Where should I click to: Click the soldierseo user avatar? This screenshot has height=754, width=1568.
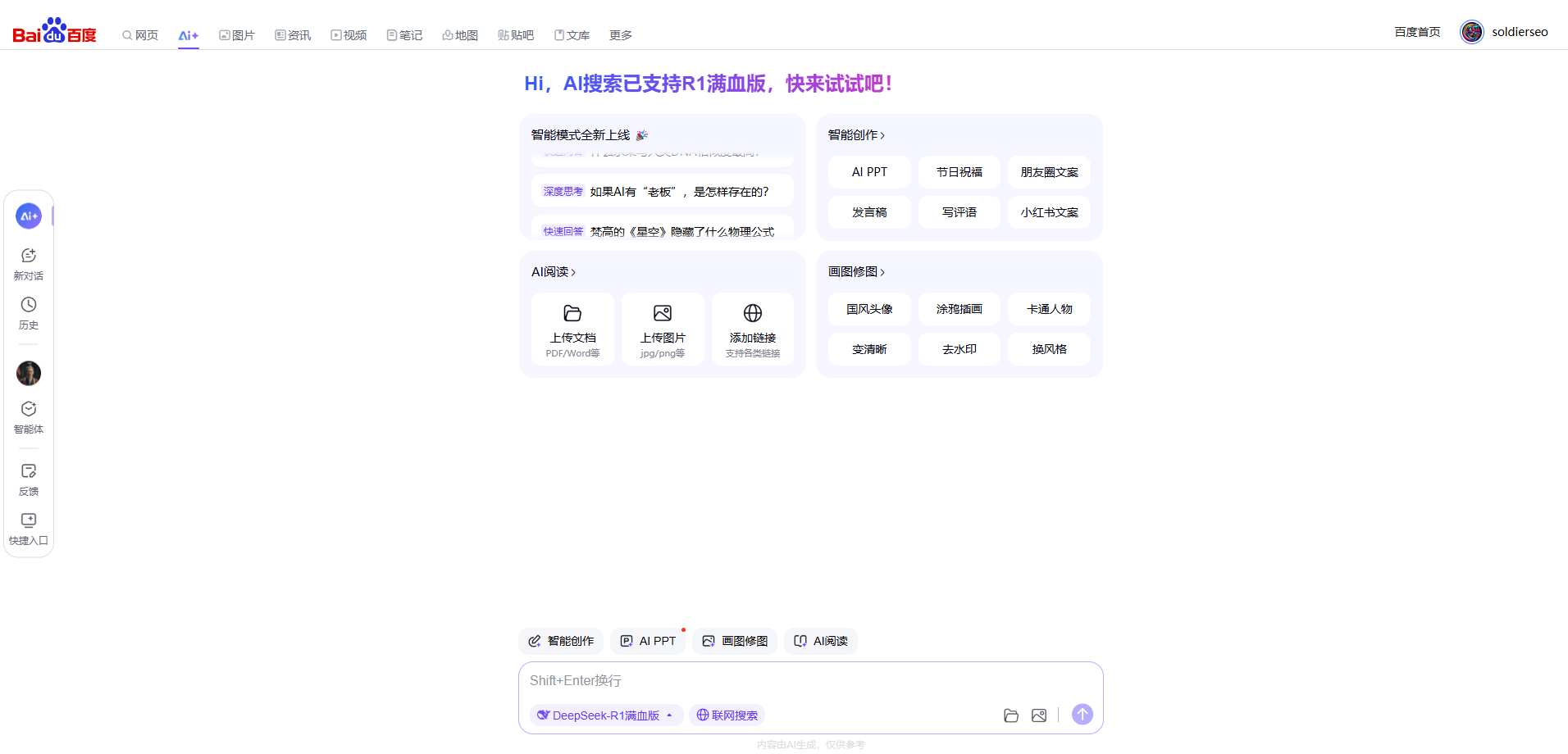coord(1472,32)
